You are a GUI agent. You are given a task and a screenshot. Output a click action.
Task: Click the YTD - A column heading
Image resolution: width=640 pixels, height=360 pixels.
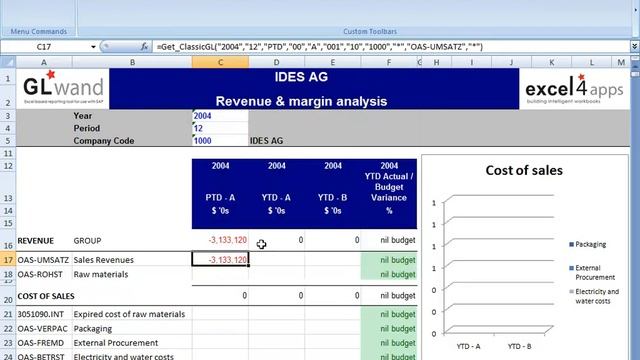pyautogui.click(x=276, y=198)
